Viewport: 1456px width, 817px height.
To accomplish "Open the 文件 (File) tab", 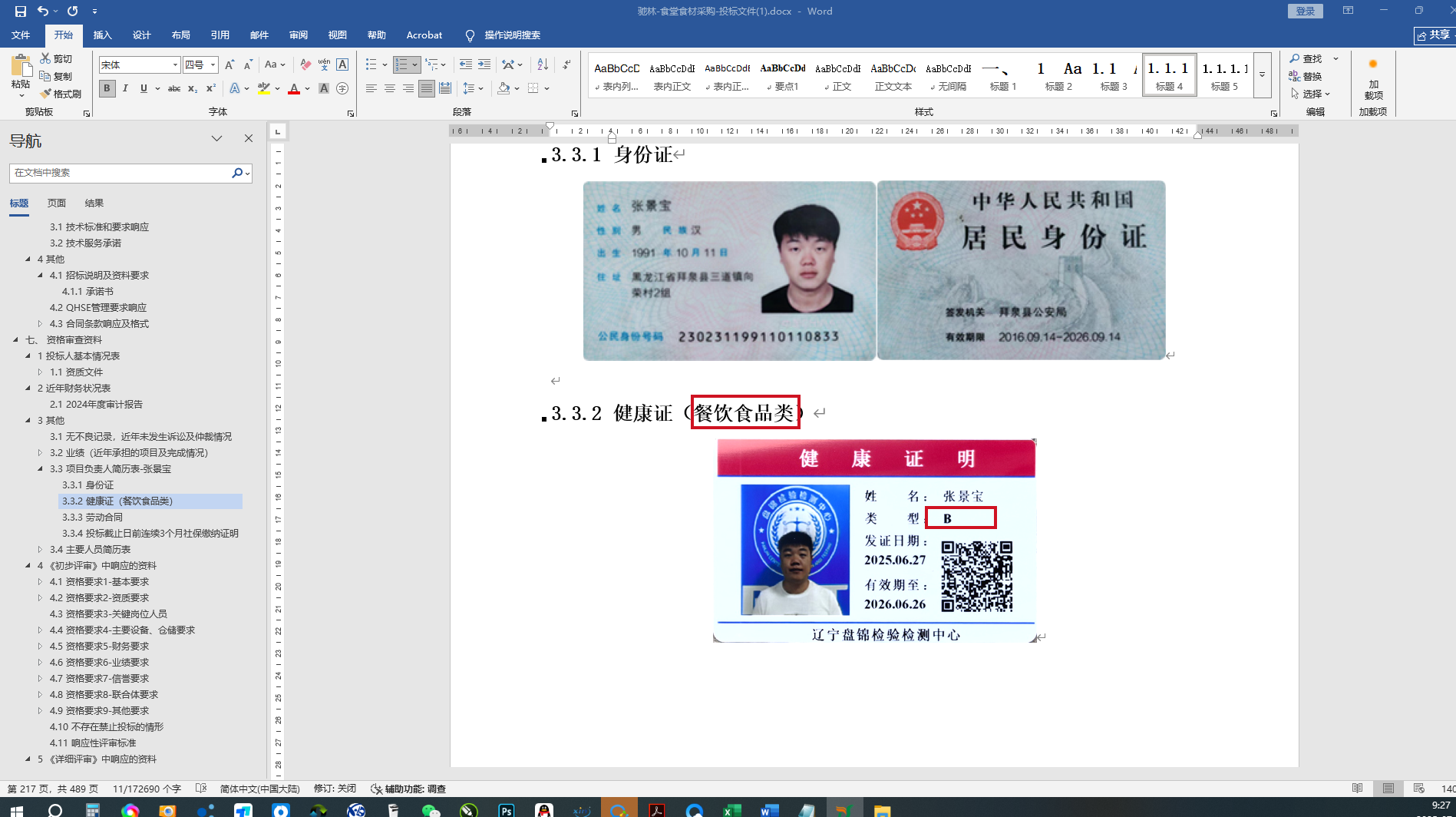I will tap(21, 35).
